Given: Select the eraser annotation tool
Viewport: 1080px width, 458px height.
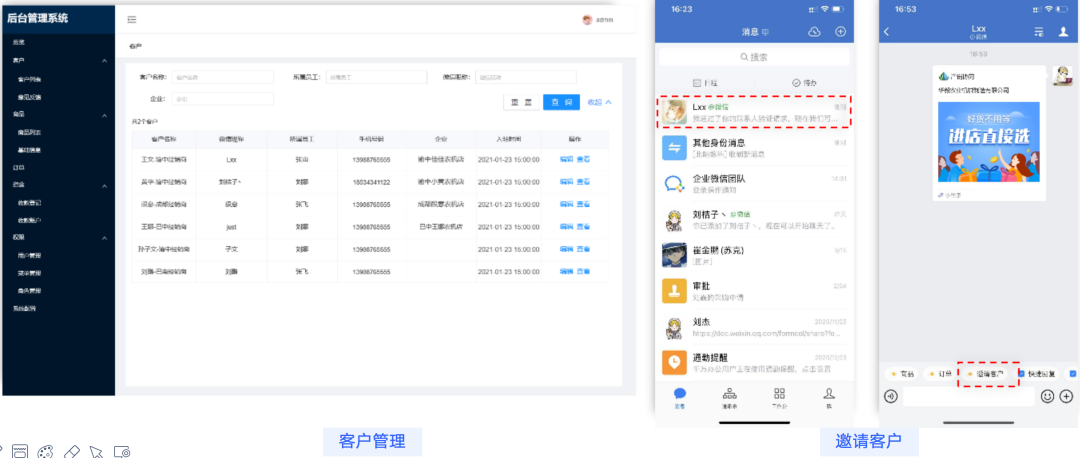Looking at the screenshot, I should click(x=72, y=452).
